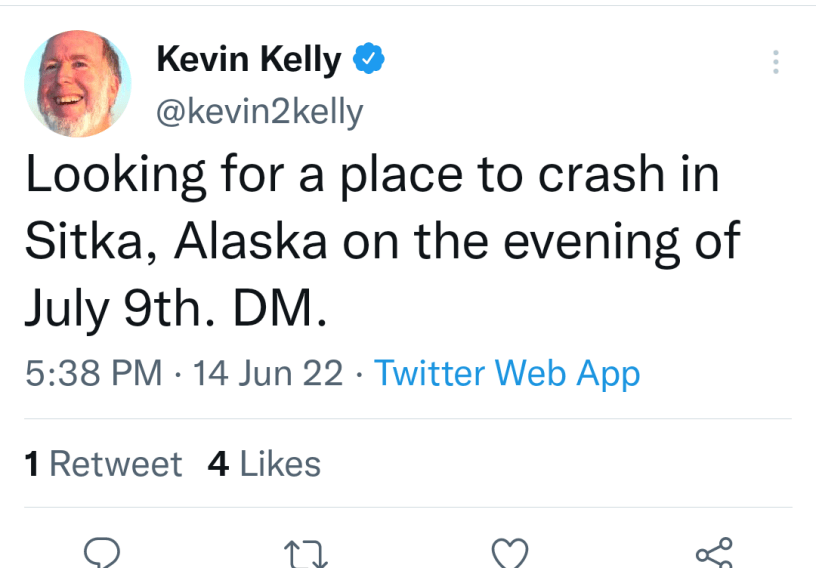The height and width of the screenshot is (568, 816).
Task: Like the tweet with the heart icon
Action: click(x=512, y=553)
